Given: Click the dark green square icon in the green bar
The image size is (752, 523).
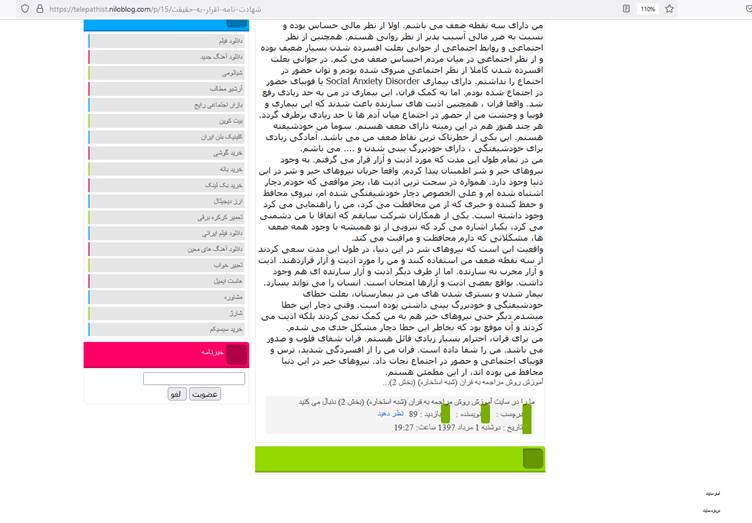Looking at the screenshot, I should 533,458.
